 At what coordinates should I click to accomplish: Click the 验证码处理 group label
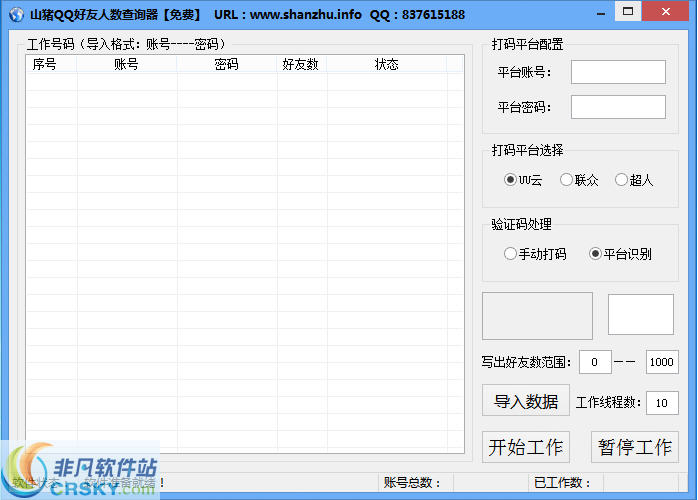tap(521, 224)
